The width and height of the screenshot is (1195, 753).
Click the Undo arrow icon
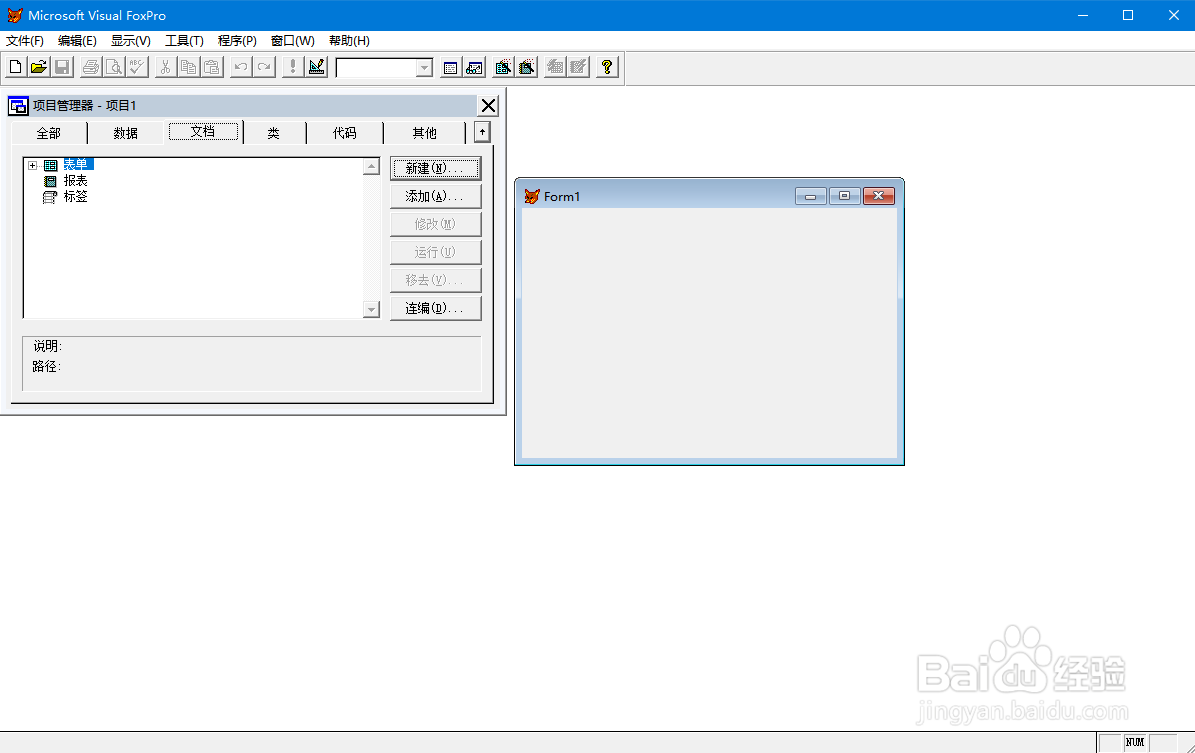[241, 67]
